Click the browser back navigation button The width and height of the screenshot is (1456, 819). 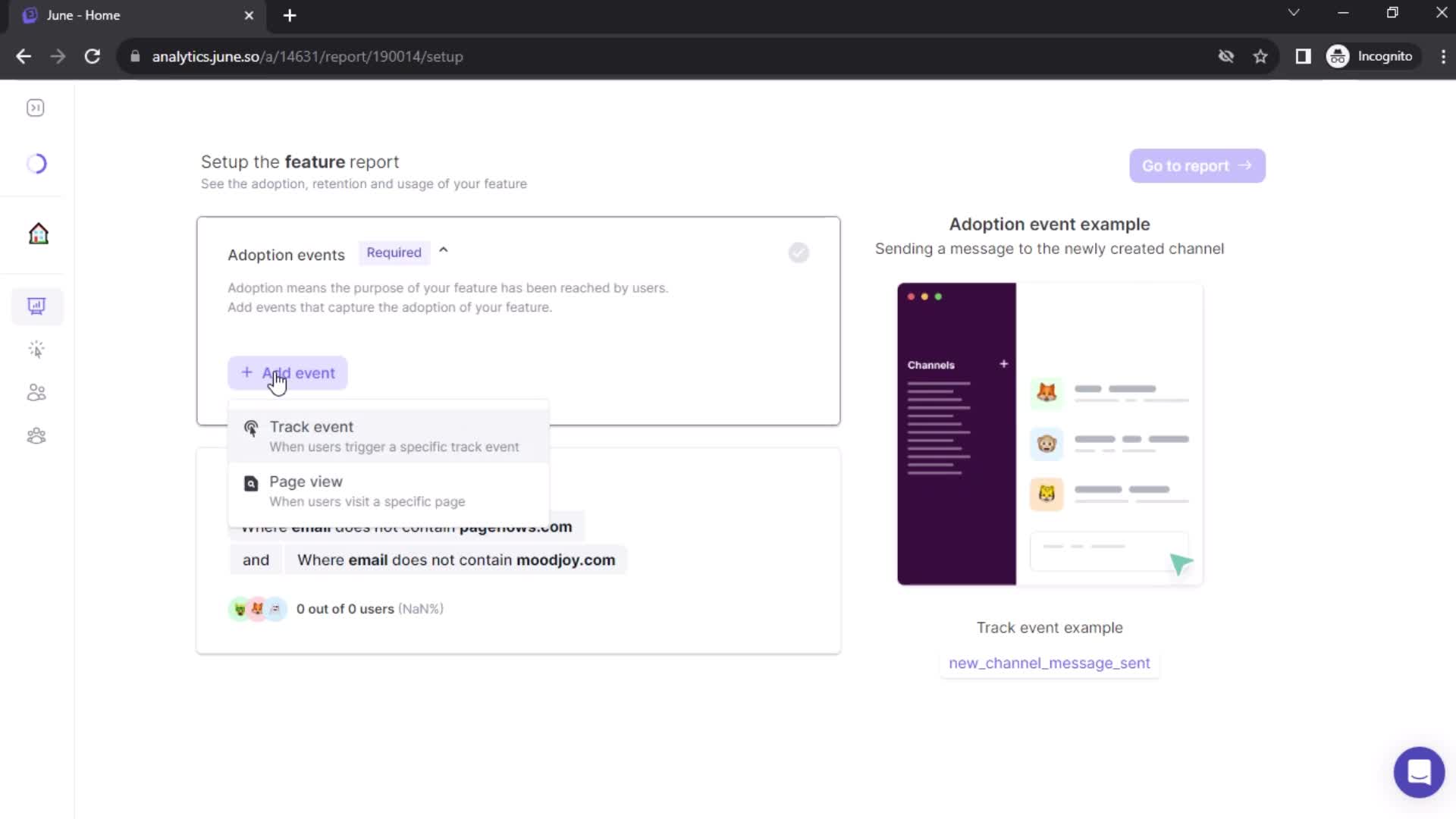tap(24, 56)
